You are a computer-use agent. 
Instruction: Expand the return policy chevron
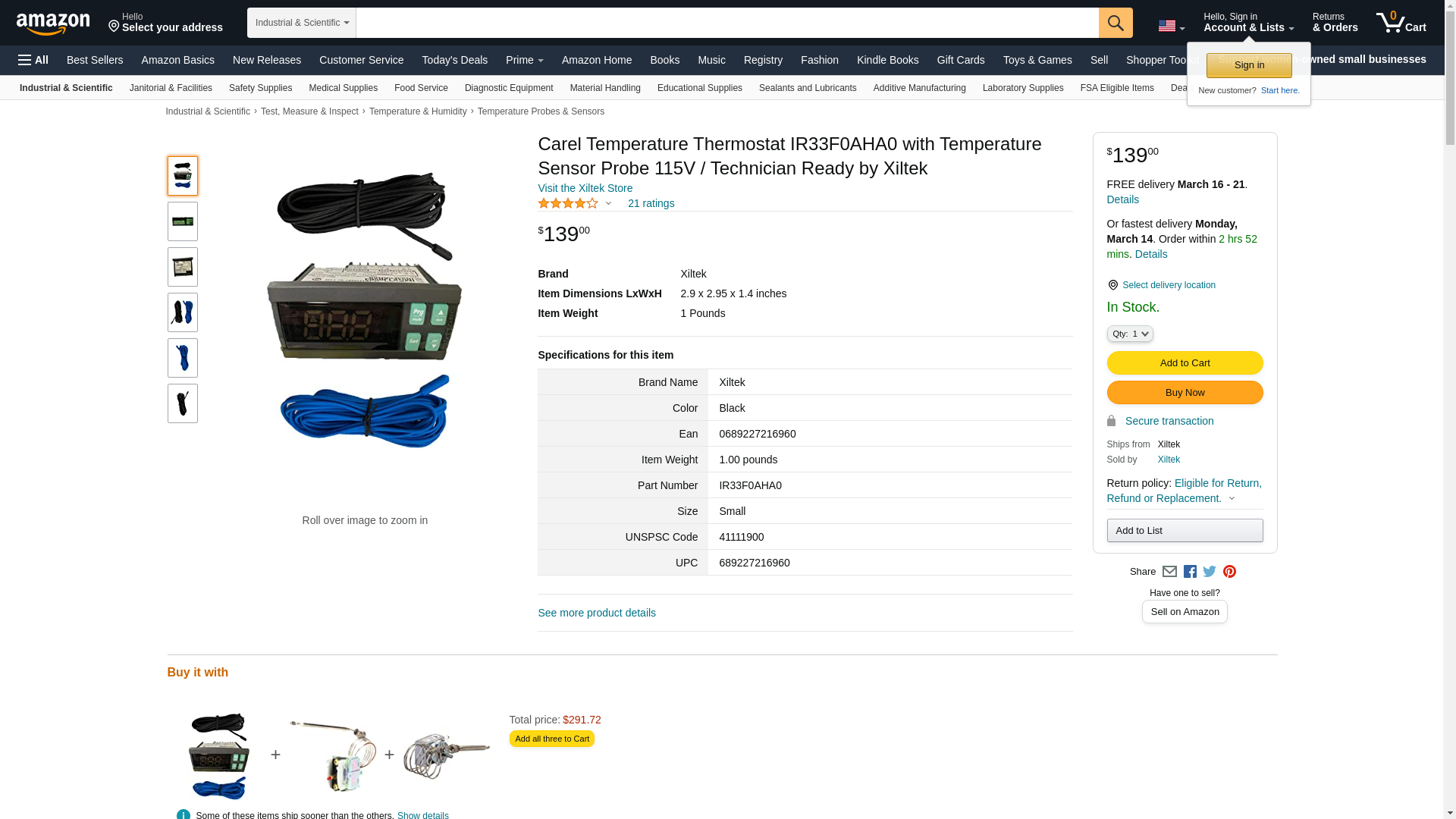click(1232, 499)
